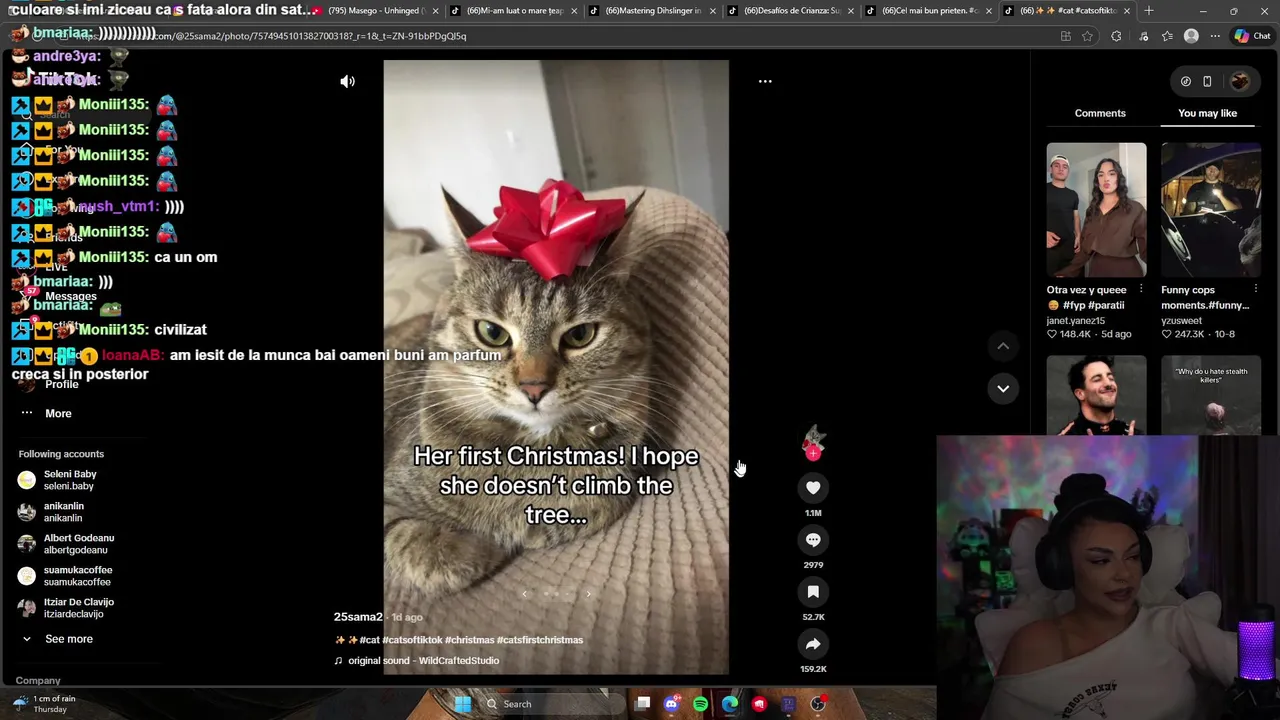Screen dimensions: 1280x720
Task: Open comments with the speech bubble icon
Action: point(813,540)
